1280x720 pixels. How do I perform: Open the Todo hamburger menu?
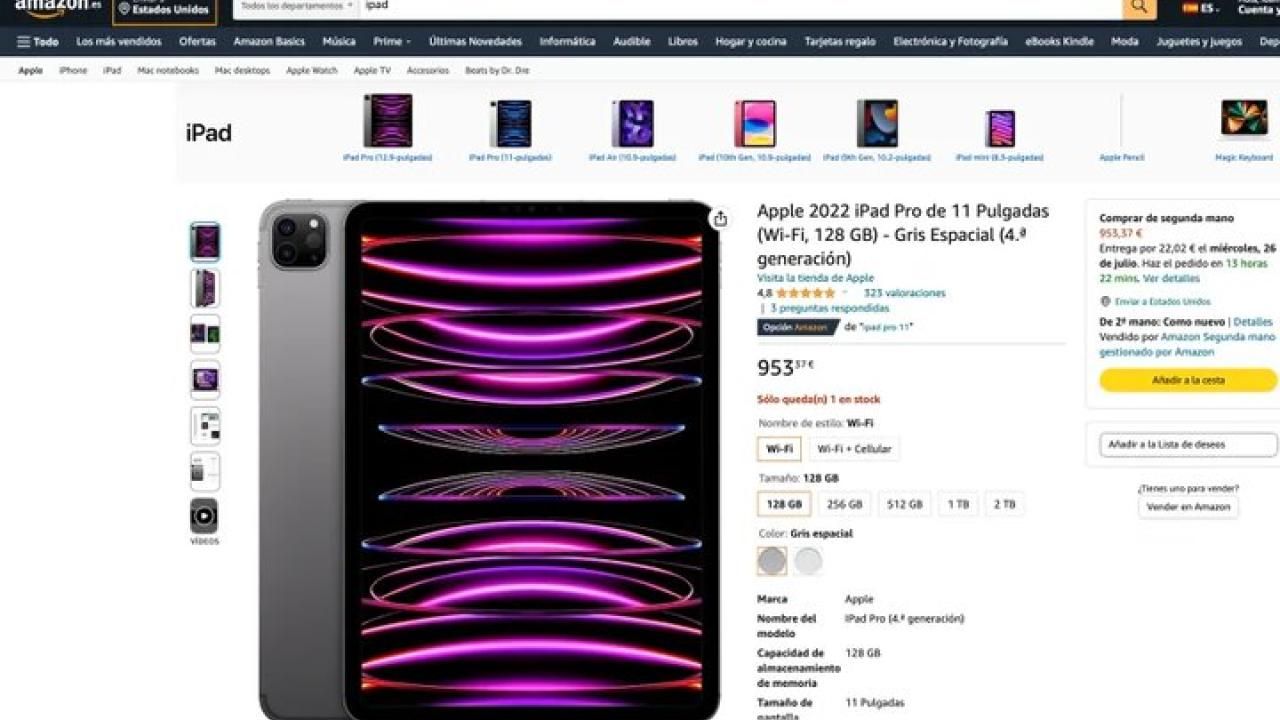click(x=37, y=42)
